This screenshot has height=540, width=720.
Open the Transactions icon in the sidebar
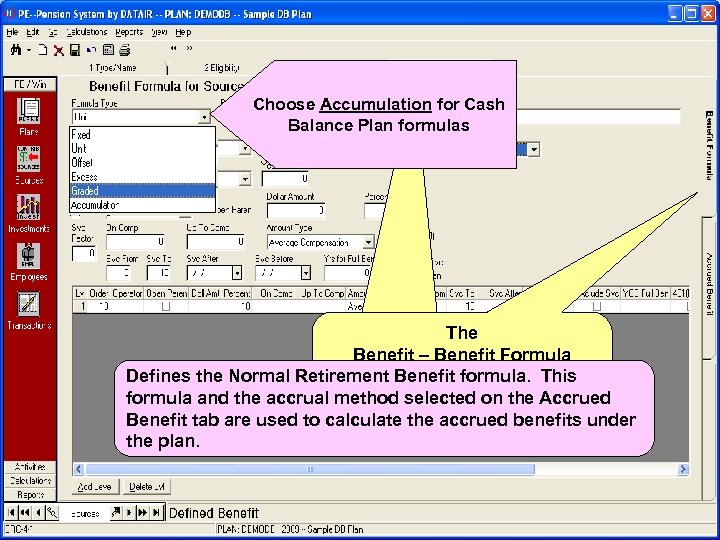click(28, 304)
